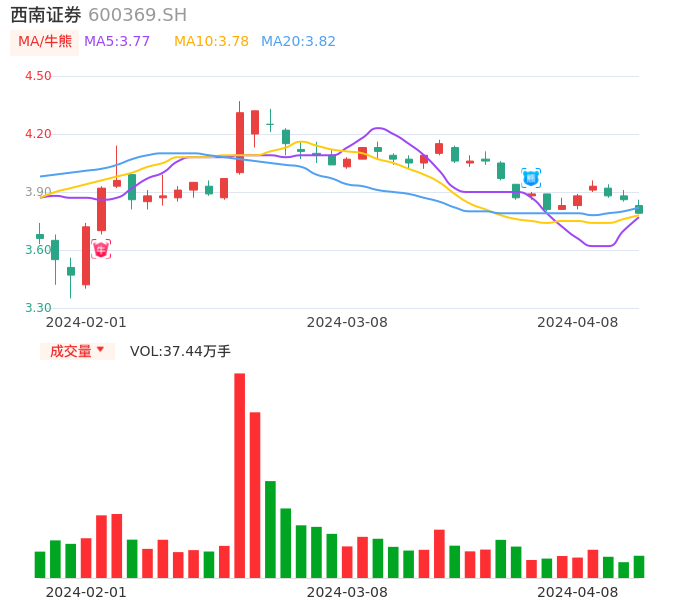Click the purple MA5 line peak above 4.20
686x606 pixels.
pos(378,128)
